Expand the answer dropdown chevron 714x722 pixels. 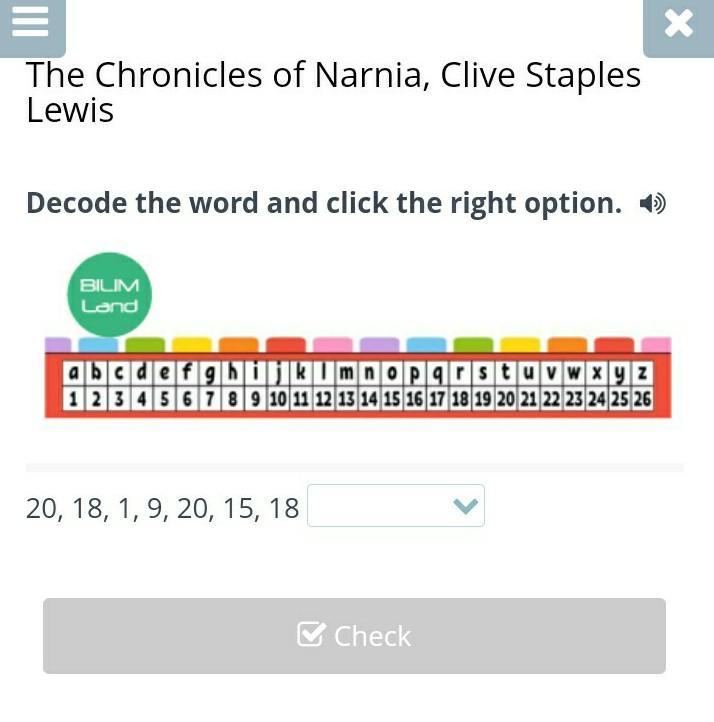pos(465,506)
